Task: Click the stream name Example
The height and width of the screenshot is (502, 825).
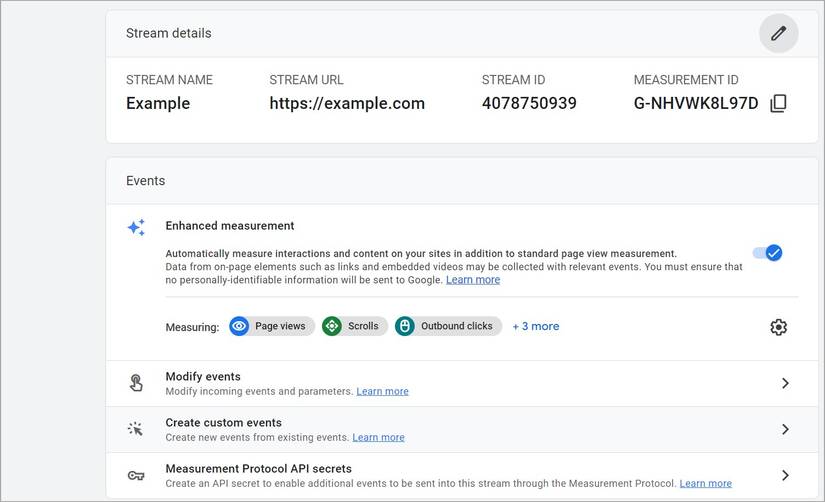Action: 158,103
